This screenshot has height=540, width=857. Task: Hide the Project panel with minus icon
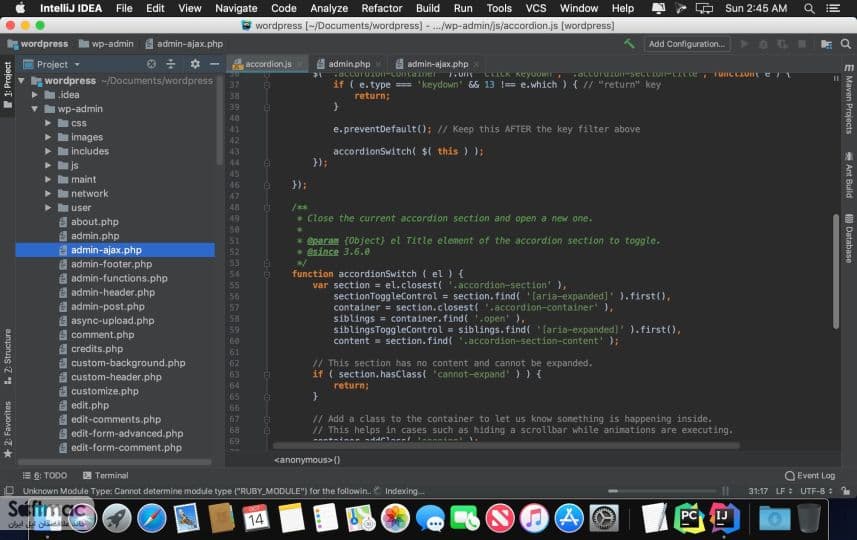click(214, 64)
